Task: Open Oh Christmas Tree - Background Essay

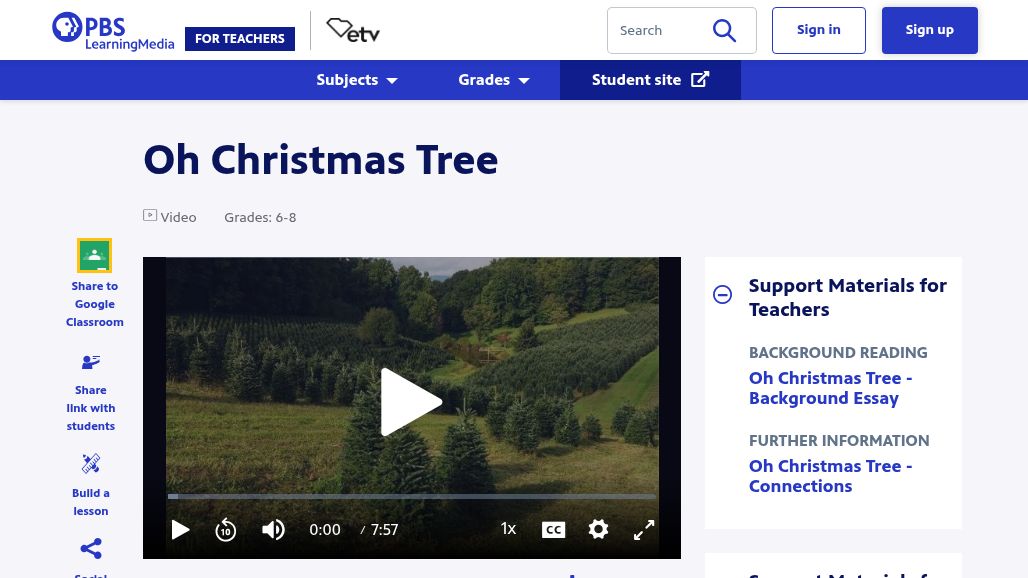Action: click(x=831, y=388)
